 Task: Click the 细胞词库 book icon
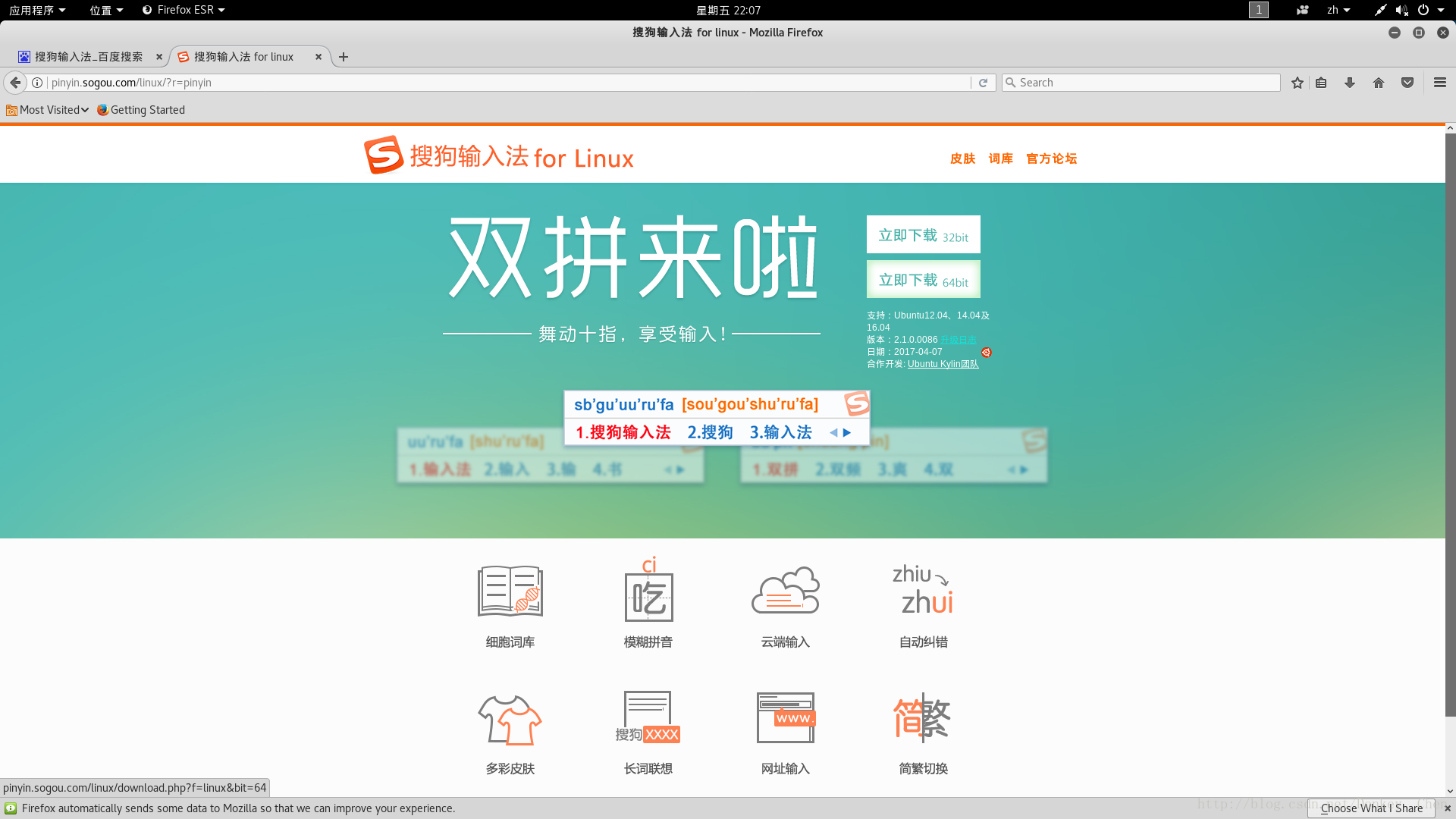(x=510, y=591)
